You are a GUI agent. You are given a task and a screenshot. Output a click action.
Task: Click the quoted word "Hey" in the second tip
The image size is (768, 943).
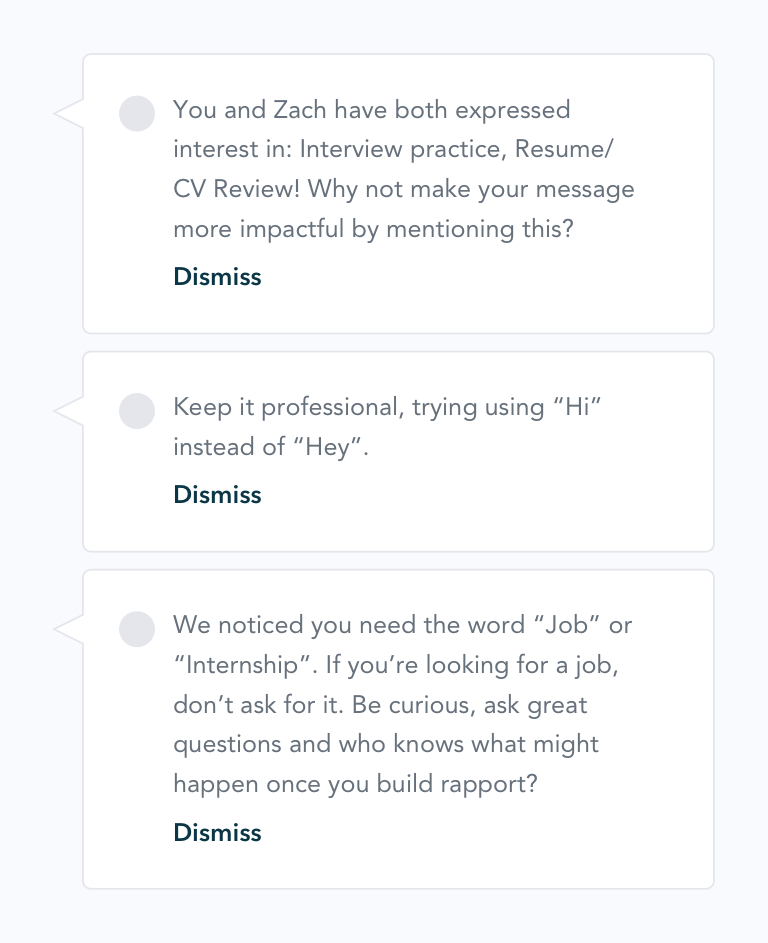[x=328, y=447]
